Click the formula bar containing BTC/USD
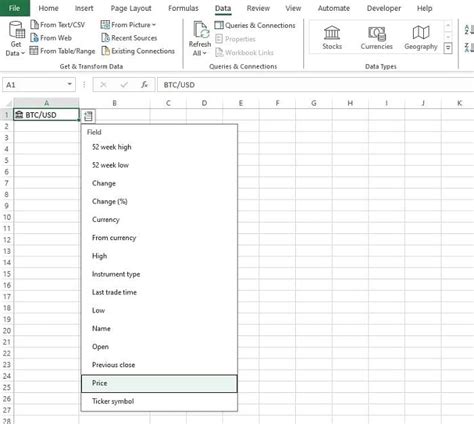Screen dimensions: 474x424 [315, 85]
